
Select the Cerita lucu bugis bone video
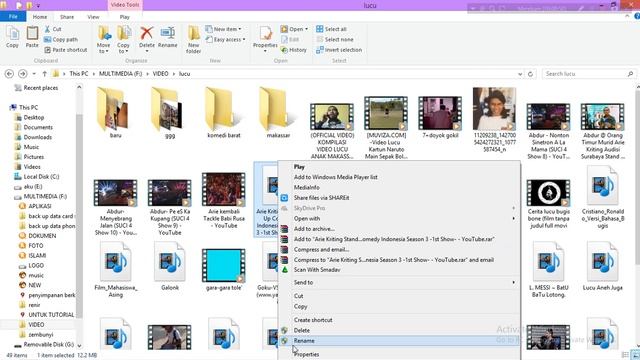(548, 204)
